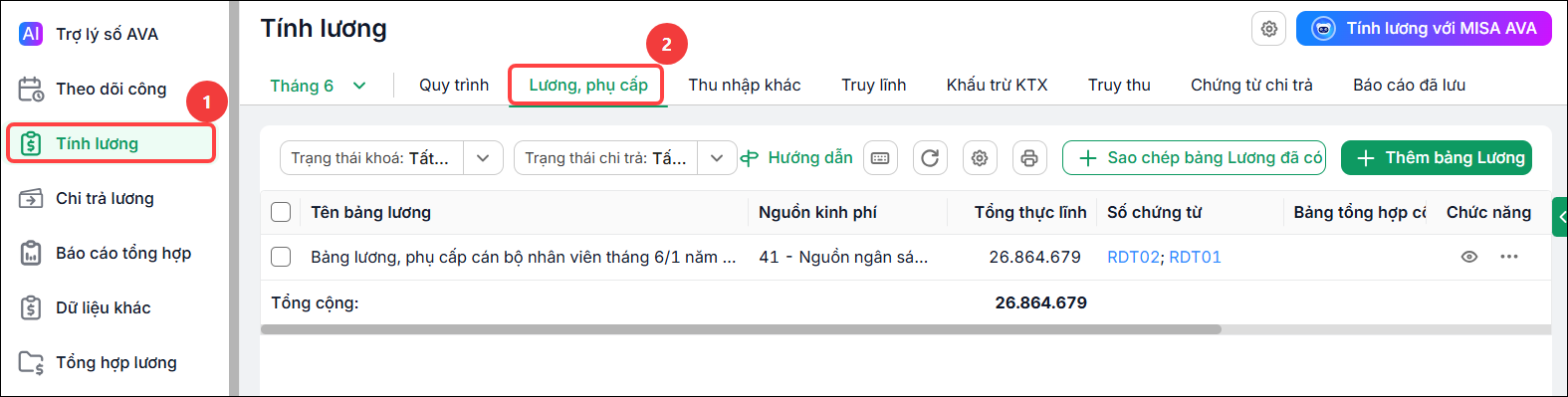Sort by Tên bảng lương column header
The width and height of the screenshot is (1568, 397).
[370, 212]
